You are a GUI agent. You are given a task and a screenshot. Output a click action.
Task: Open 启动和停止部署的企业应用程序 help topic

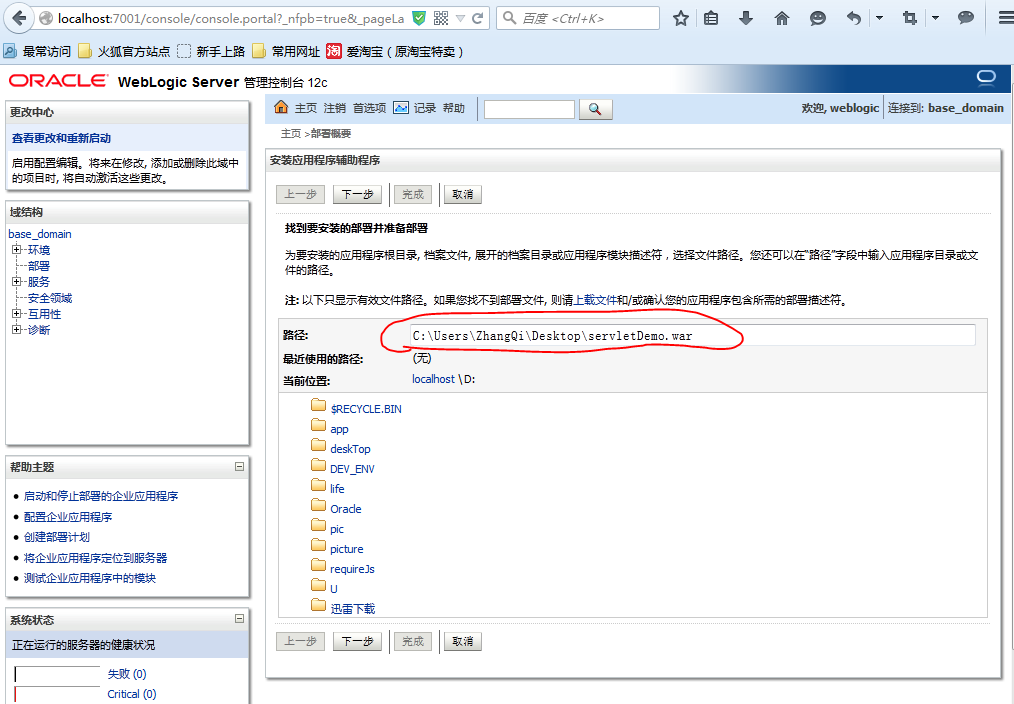point(101,496)
